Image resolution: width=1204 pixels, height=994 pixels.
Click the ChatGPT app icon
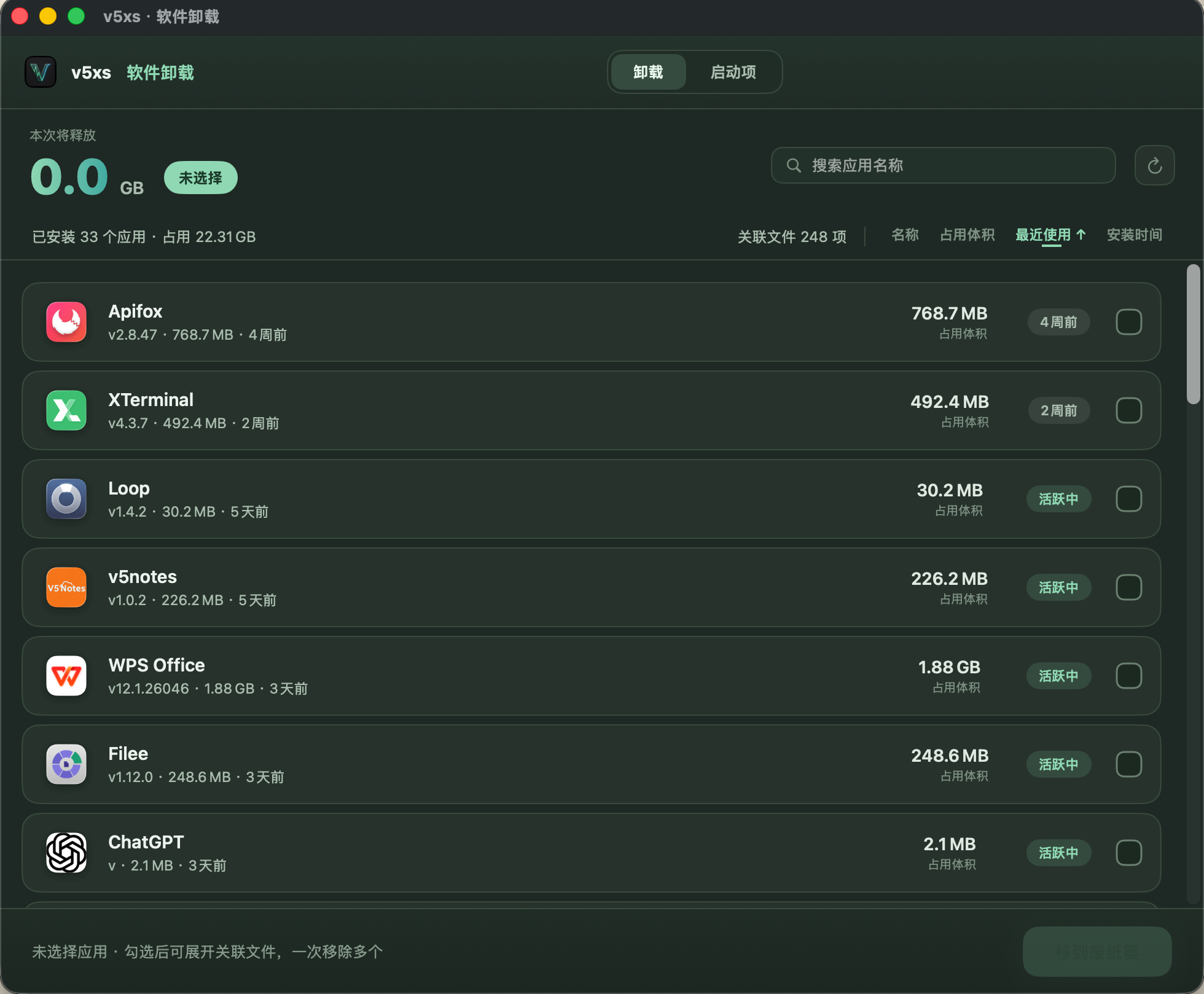(x=66, y=853)
